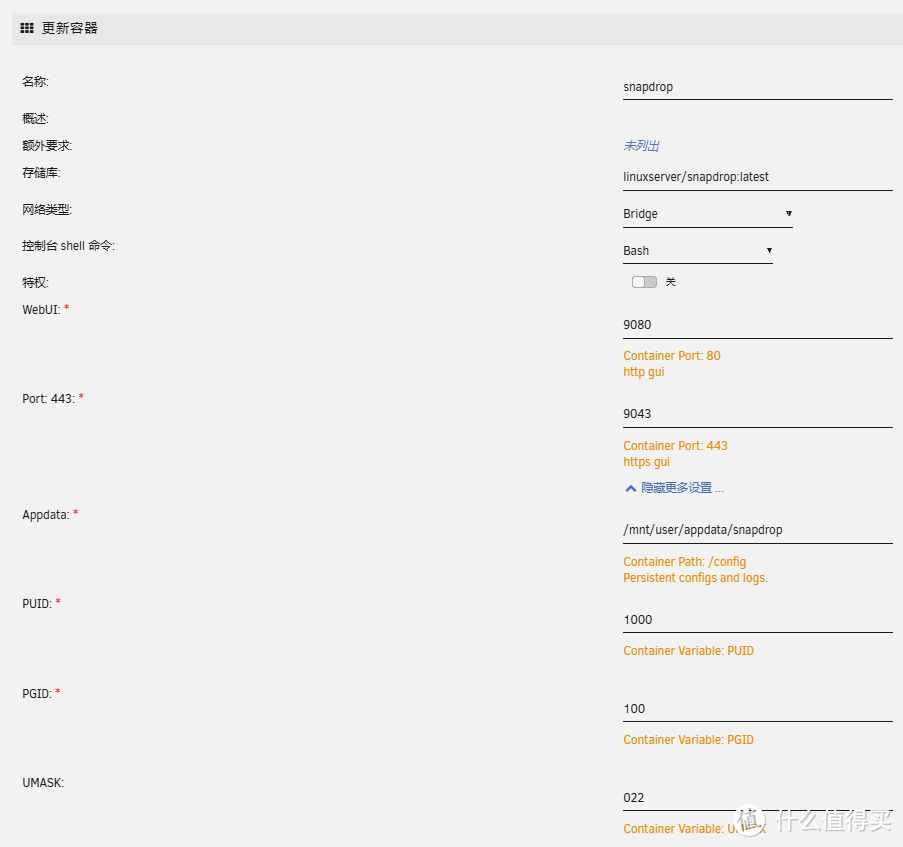903x847 pixels.
Task: Click the 存储库 label
Action: tap(41, 173)
